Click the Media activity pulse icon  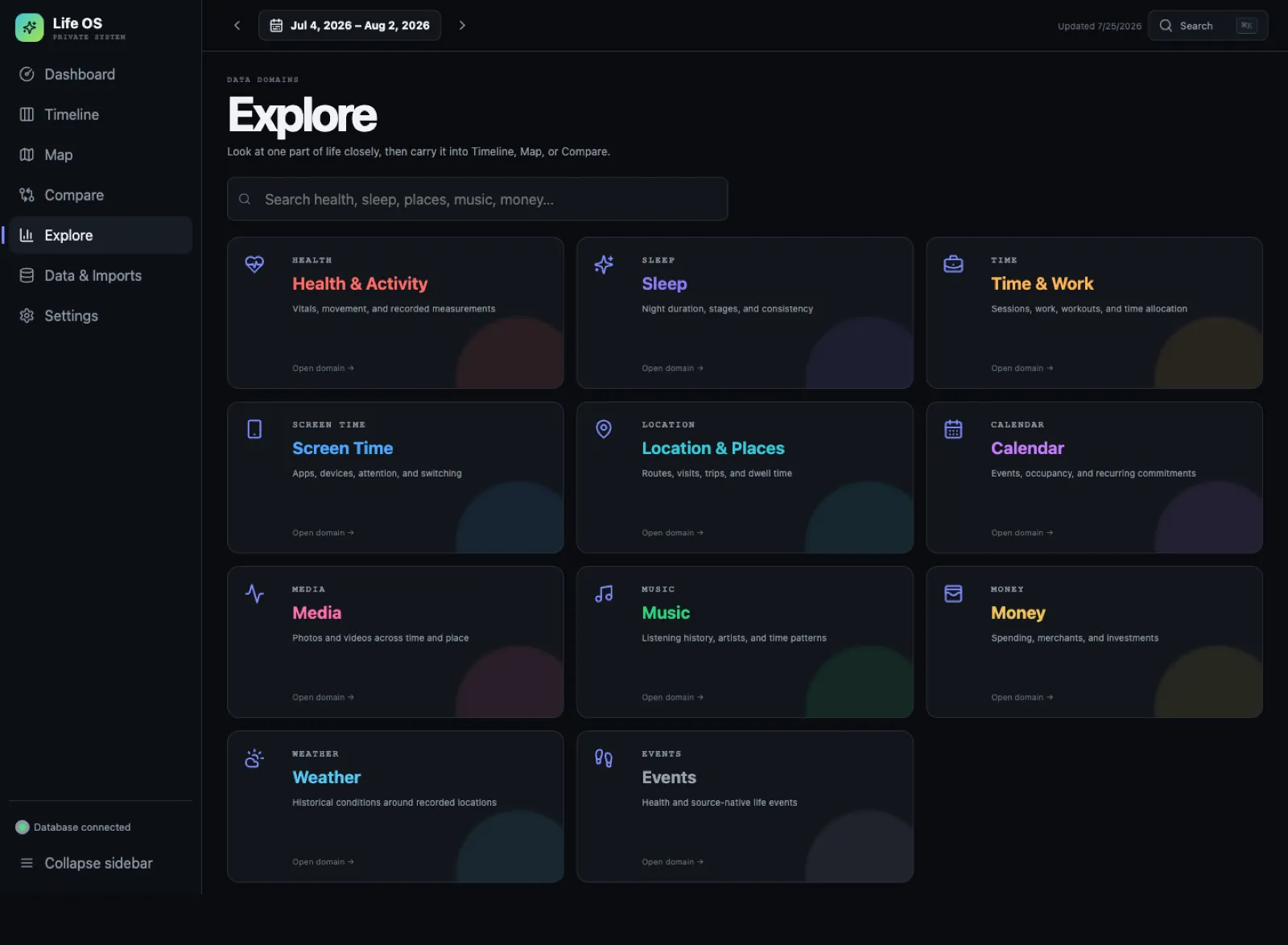click(x=254, y=594)
